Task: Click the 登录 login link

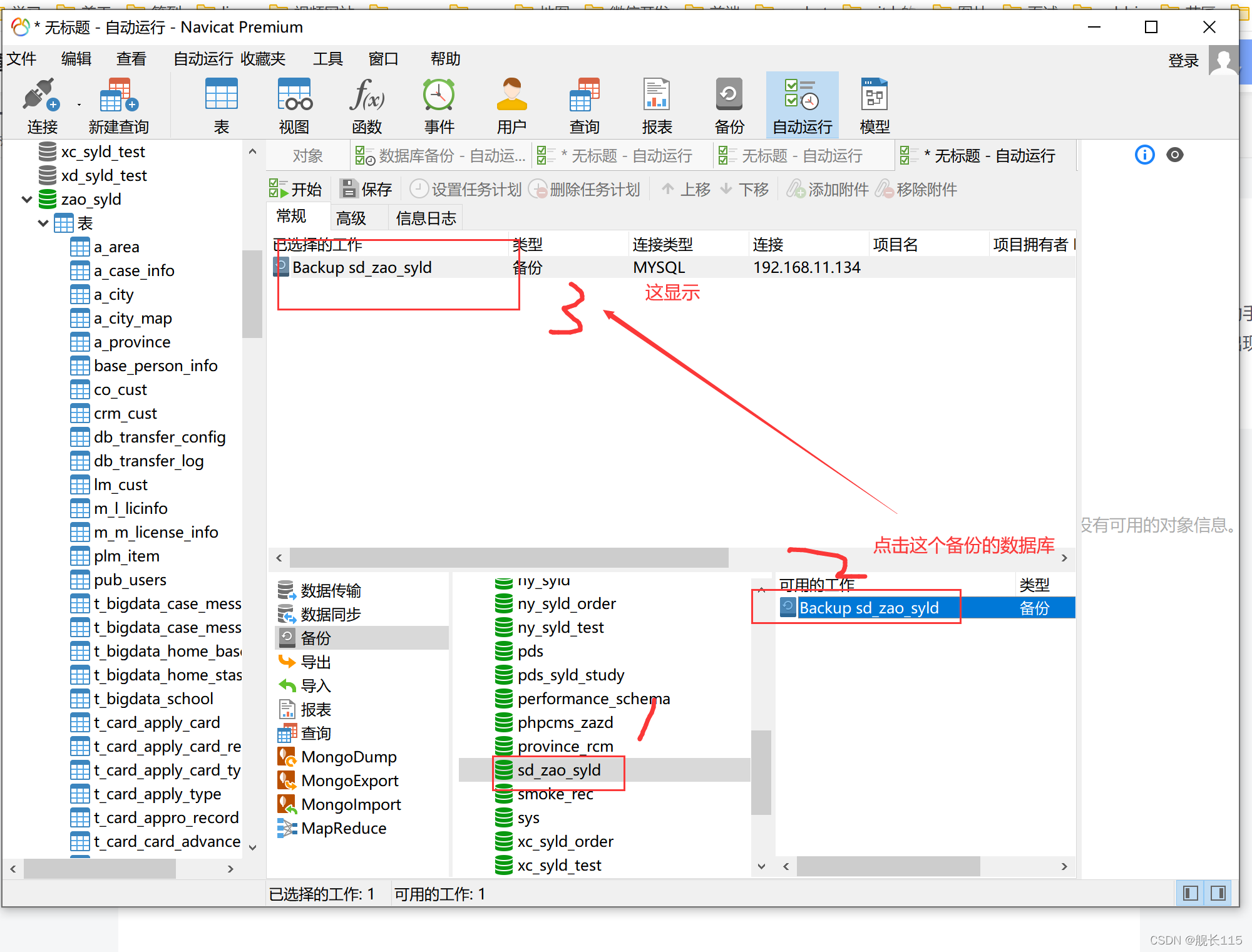Action: point(1183,61)
